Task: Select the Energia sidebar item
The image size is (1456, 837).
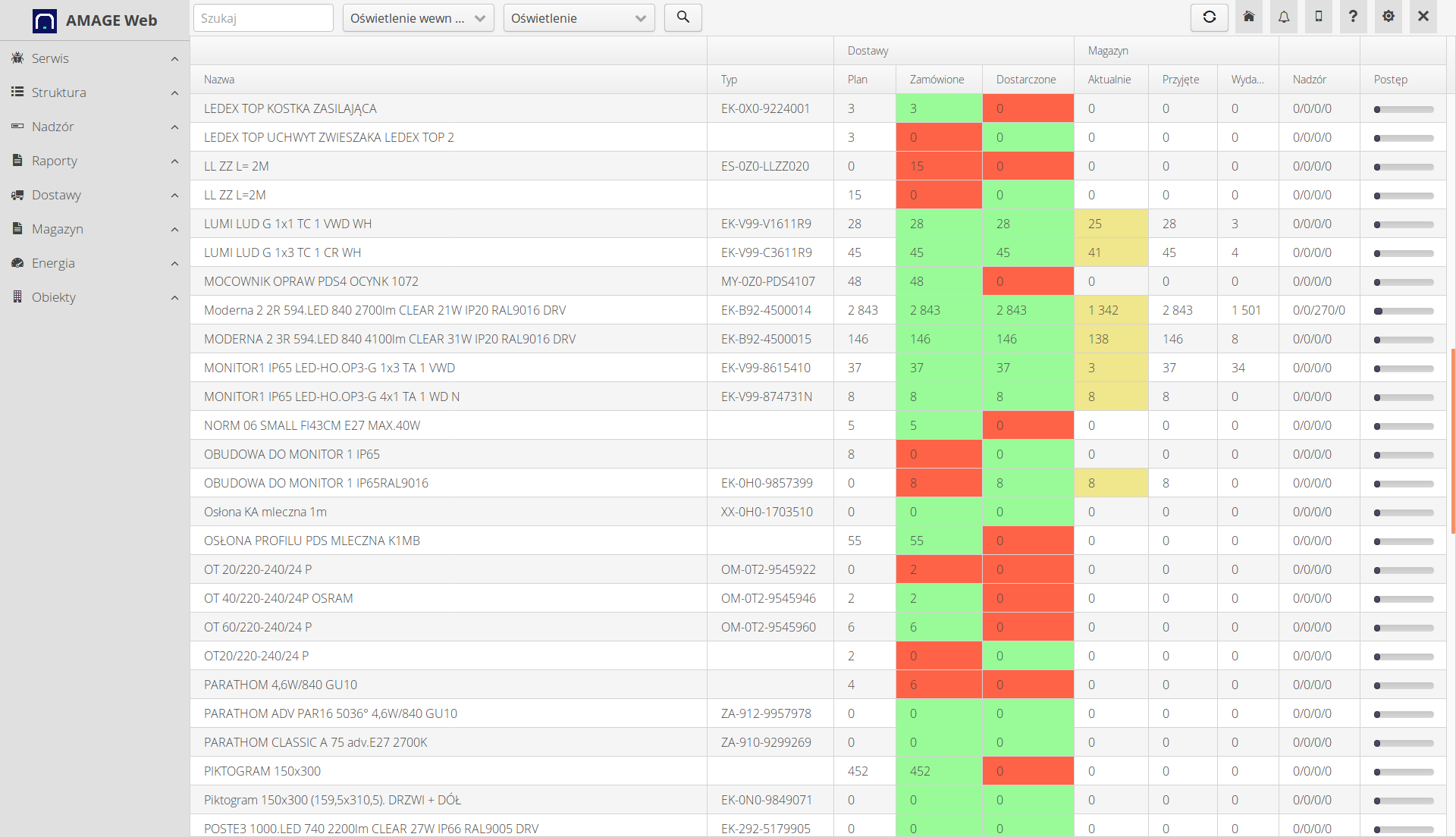Action: coord(53,263)
